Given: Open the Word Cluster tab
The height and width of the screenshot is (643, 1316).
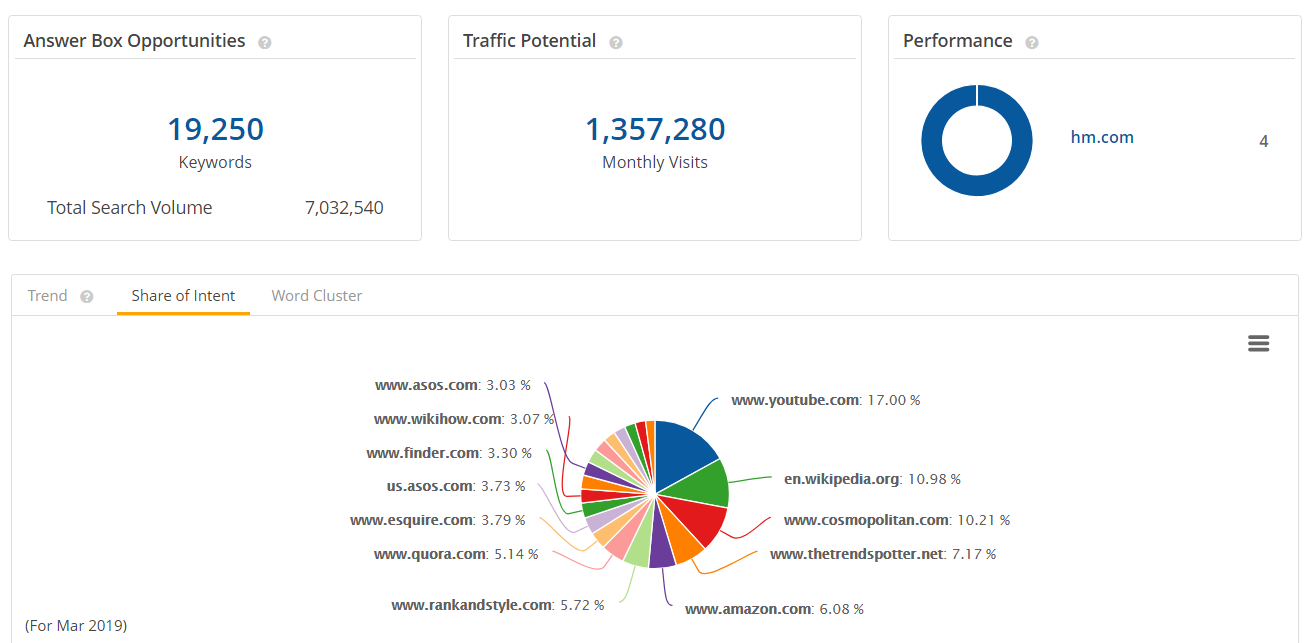Looking at the screenshot, I should point(317,296).
